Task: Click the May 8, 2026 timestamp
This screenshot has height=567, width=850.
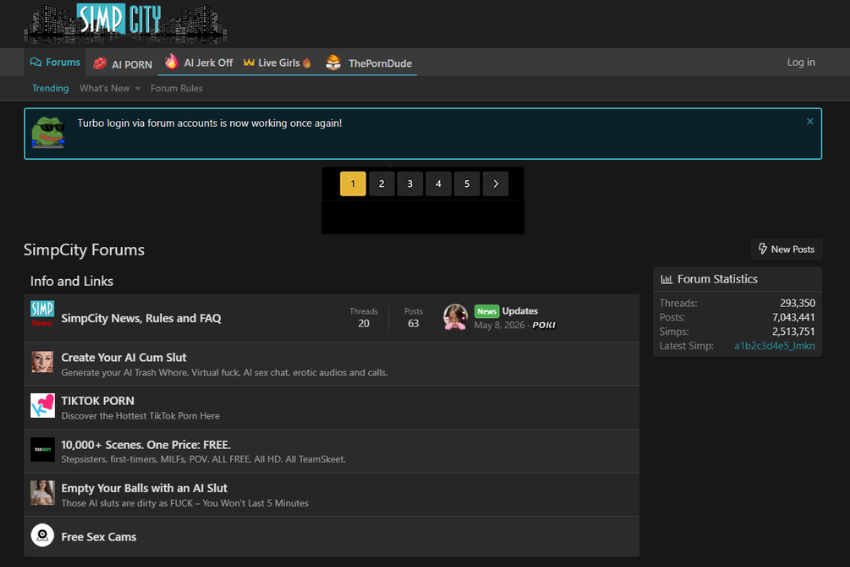Action: (x=499, y=325)
